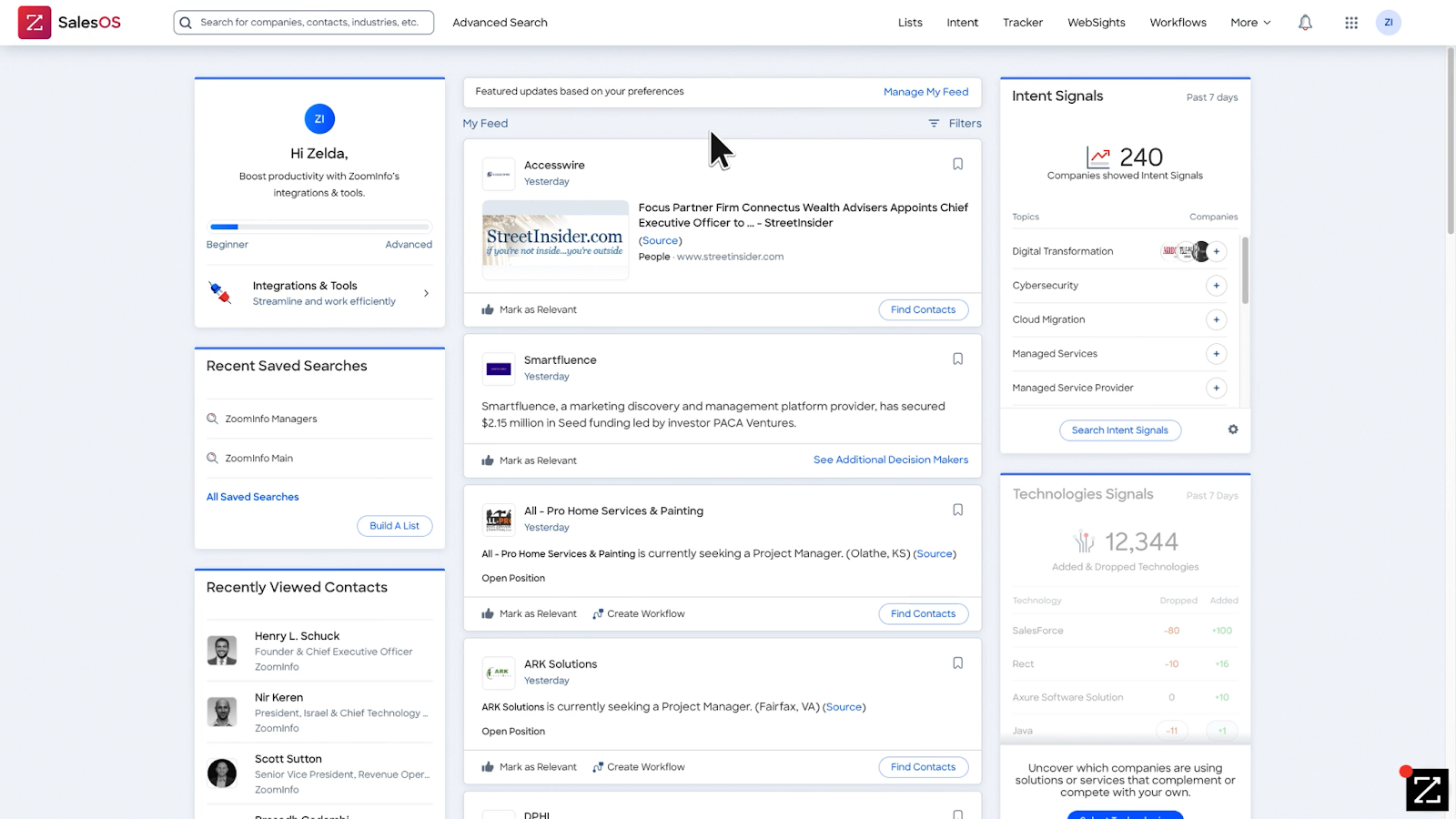Open the Lists menu
This screenshot has height=819, width=1456.
[x=910, y=23]
